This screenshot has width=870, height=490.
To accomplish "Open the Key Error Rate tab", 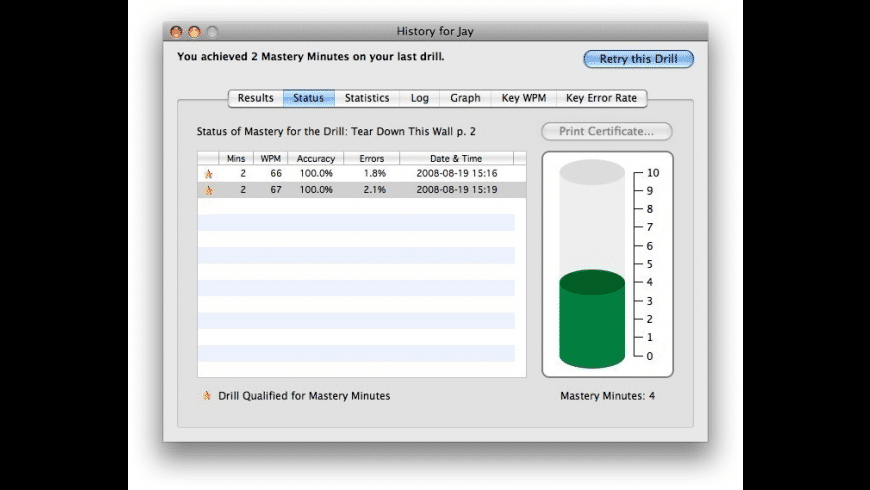I will tap(601, 98).
